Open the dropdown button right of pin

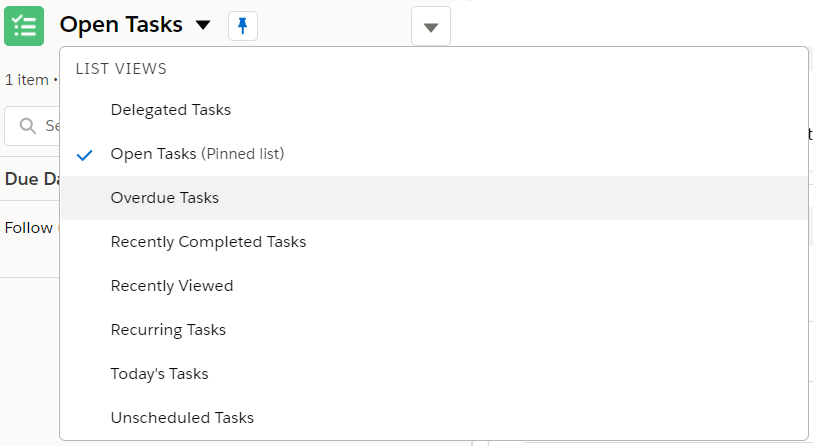(431, 26)
